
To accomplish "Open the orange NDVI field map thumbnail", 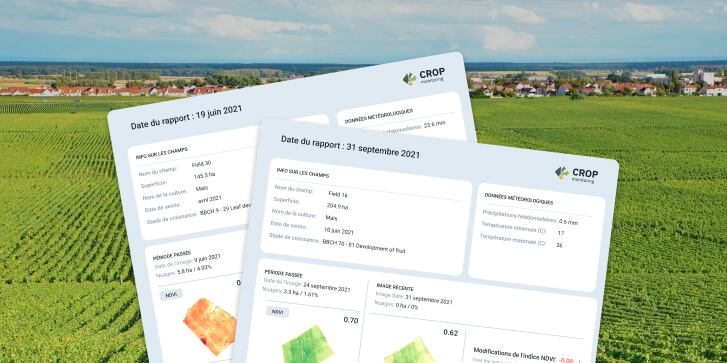I will (210, 326).
